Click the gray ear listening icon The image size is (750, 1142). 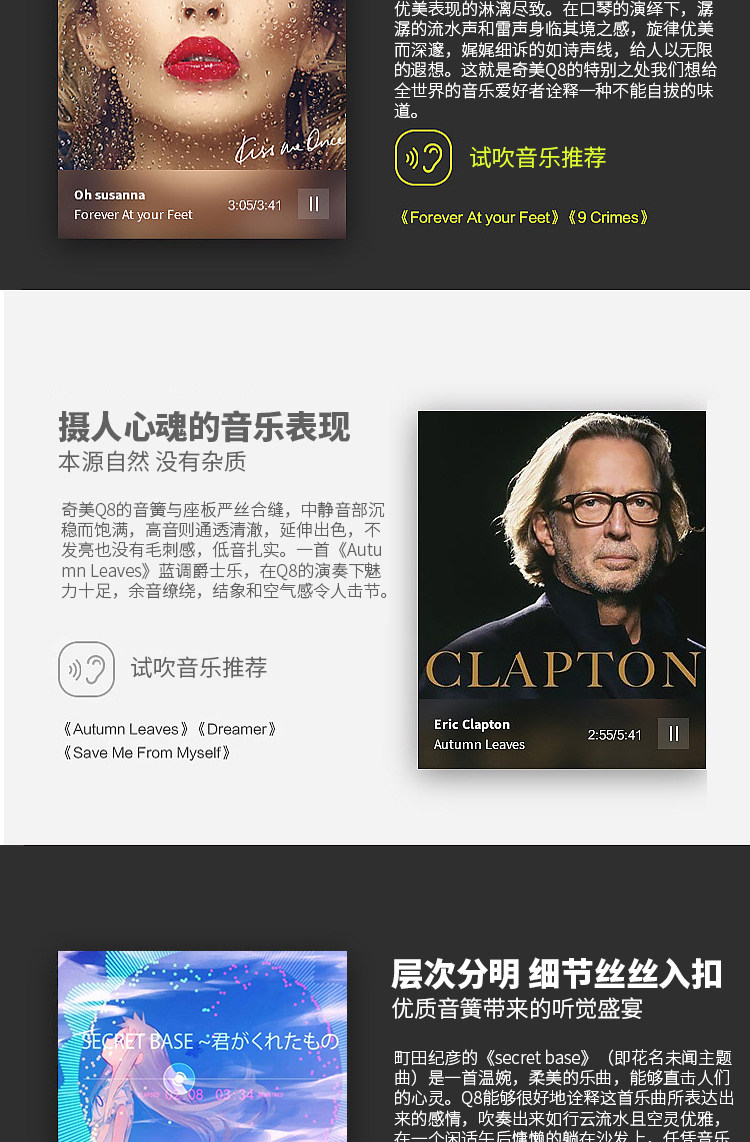[x=87, y=669]
